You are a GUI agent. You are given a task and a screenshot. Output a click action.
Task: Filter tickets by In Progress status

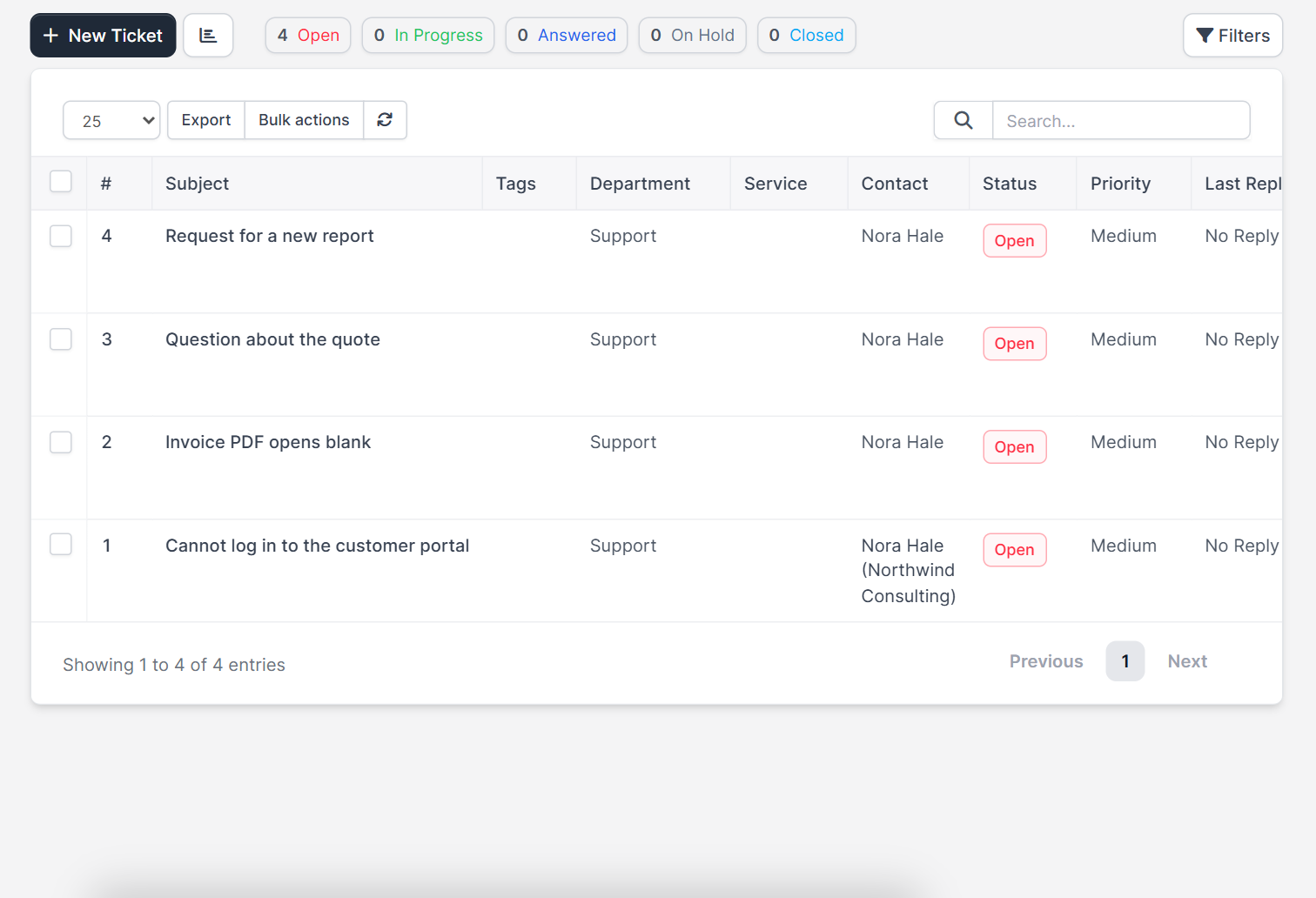(428, 36)
